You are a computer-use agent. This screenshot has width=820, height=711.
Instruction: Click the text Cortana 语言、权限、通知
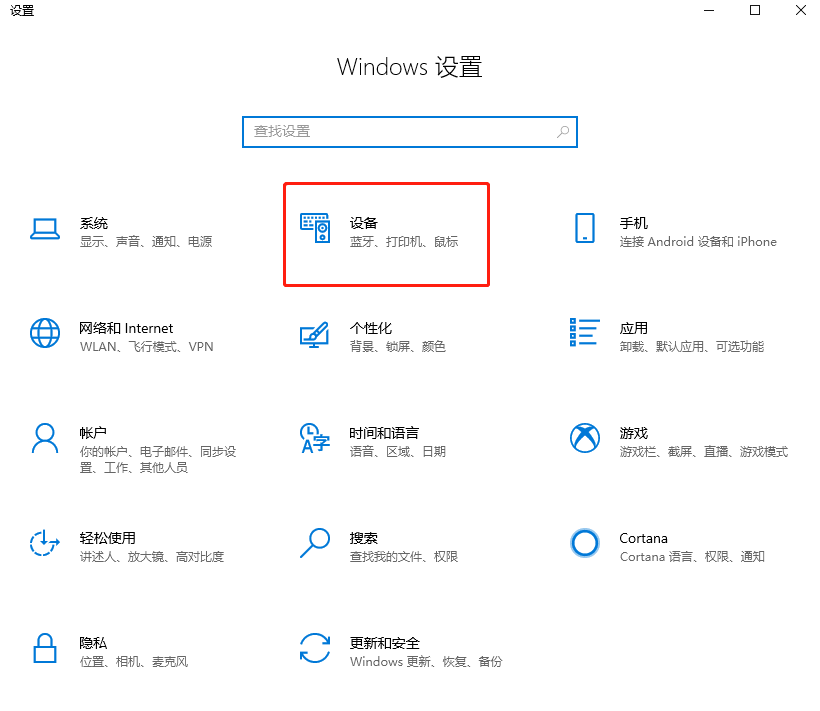(x=692, y=557)
